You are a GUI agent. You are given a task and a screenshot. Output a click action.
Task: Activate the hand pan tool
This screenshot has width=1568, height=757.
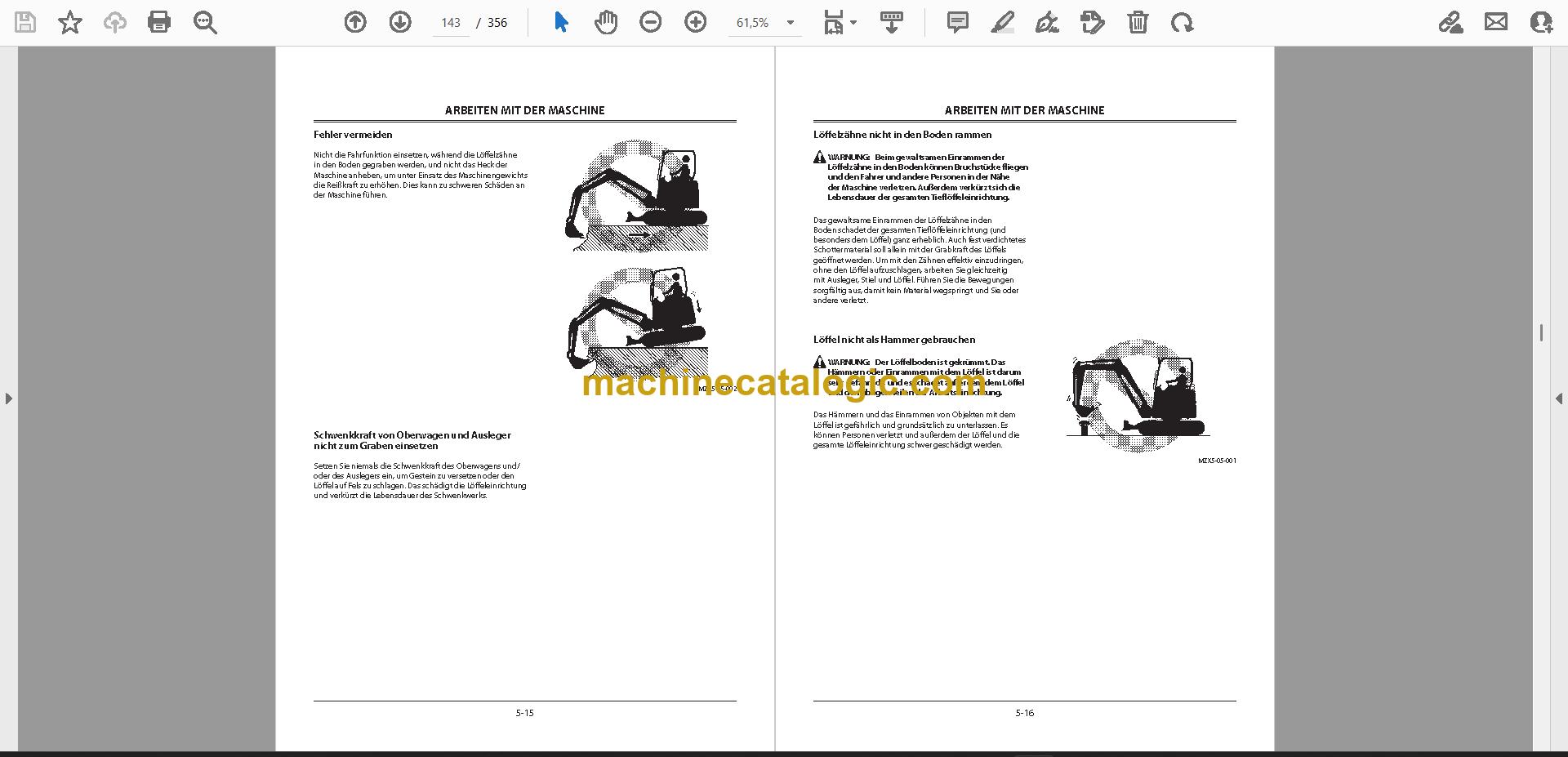pyautogui.click(x=606, y=22)
